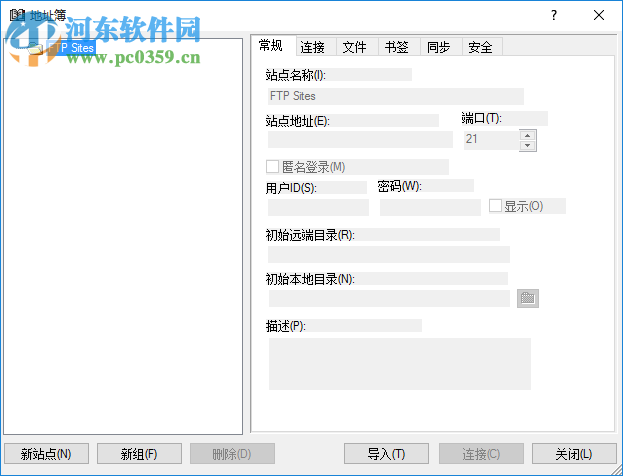
Task: Click the port field showing 21
Action: click(x=491, y=140)
